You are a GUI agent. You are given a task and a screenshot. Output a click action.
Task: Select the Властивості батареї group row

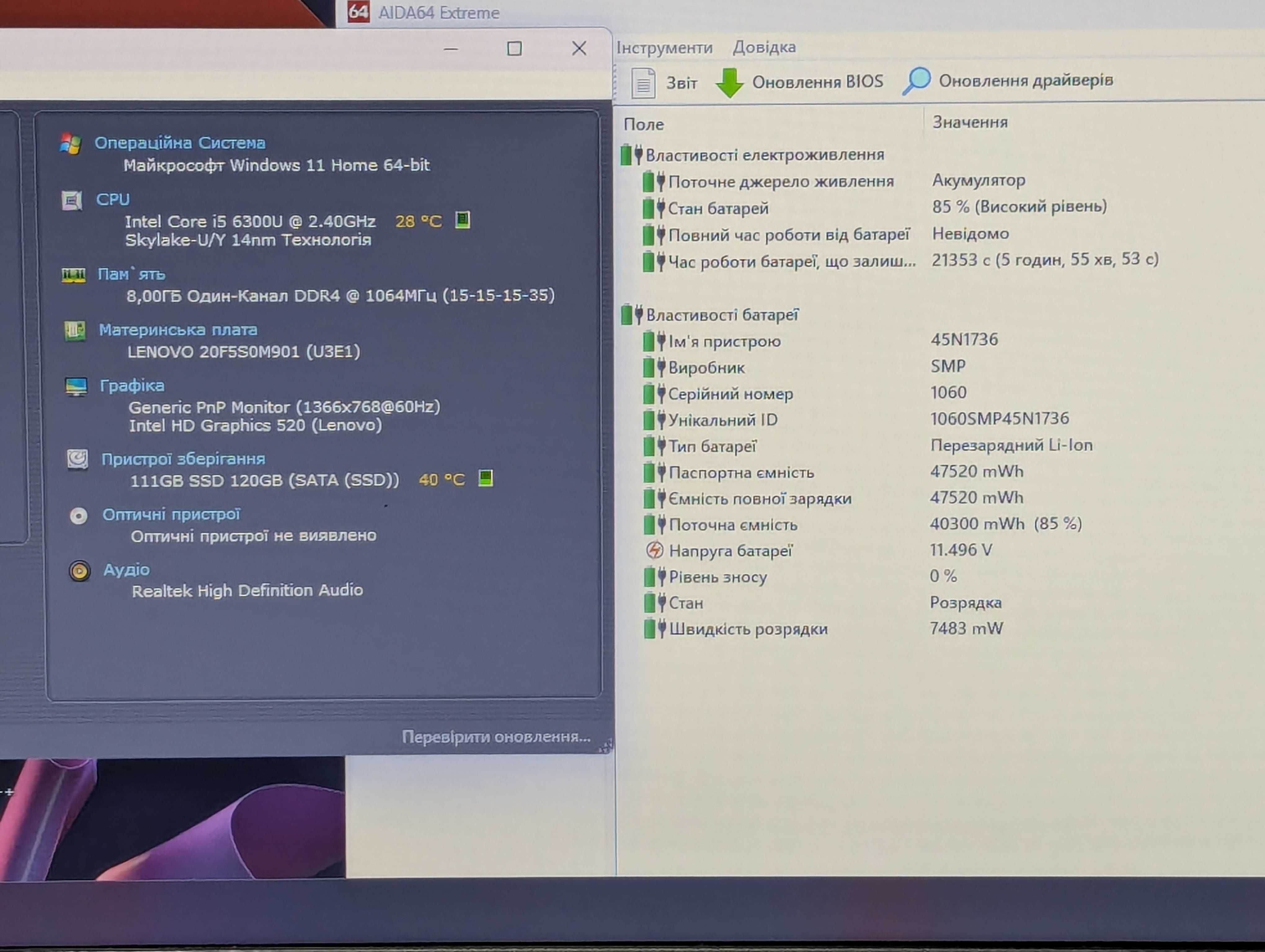[710, 315]
